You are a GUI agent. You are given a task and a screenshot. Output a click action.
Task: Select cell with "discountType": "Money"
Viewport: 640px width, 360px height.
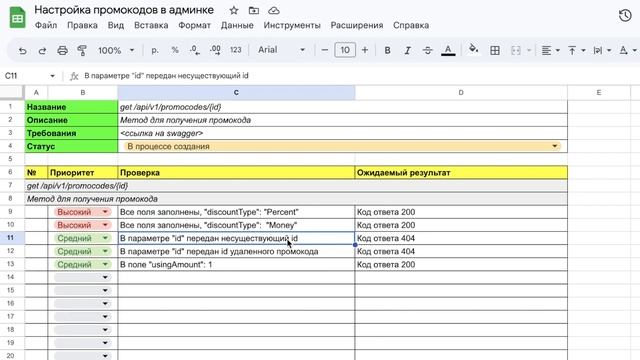pos(236,225)
